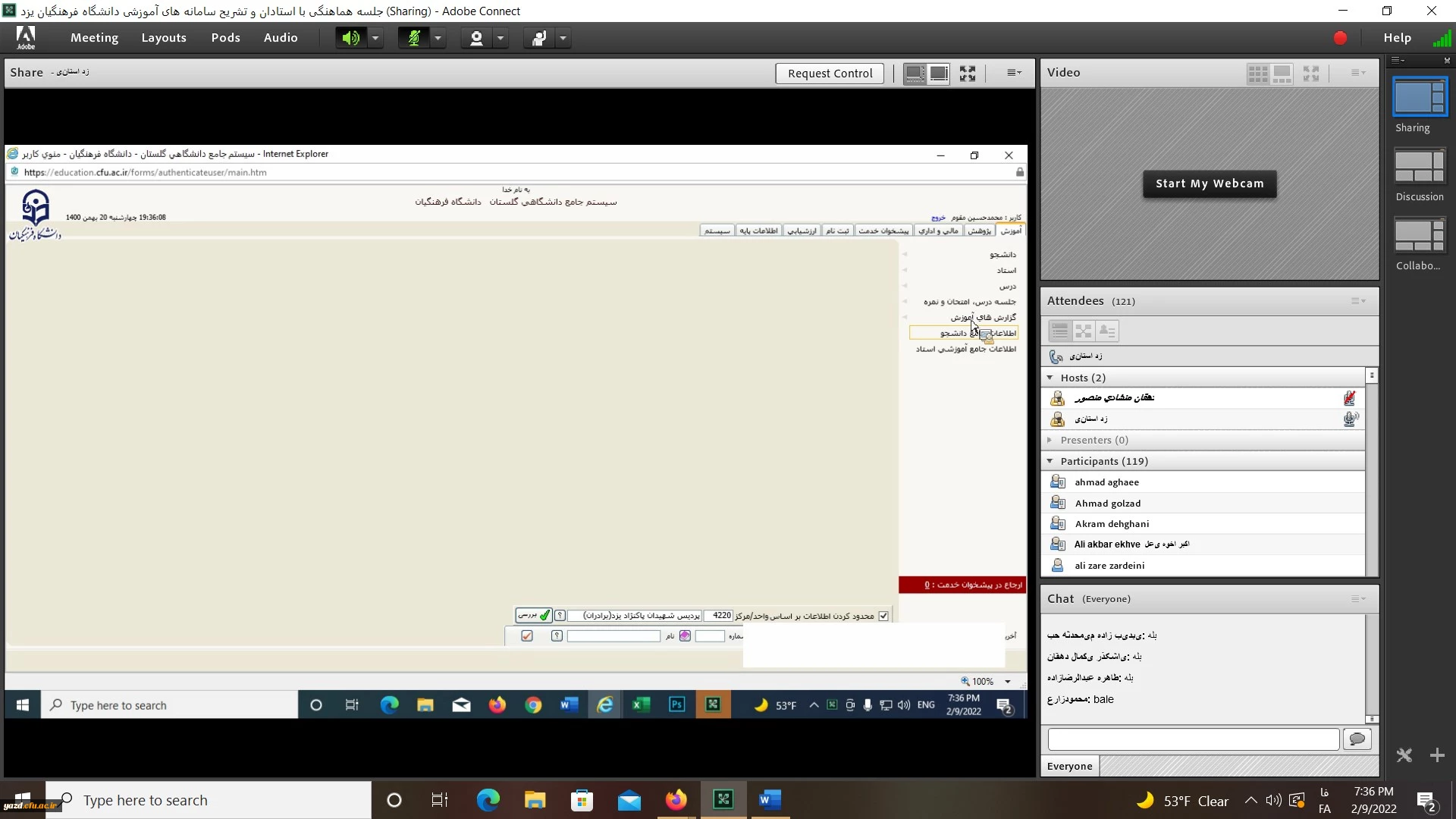1456x819 pixels.
Task: Click the webcam icon in toolbar
Action: (x=476, y=38)
